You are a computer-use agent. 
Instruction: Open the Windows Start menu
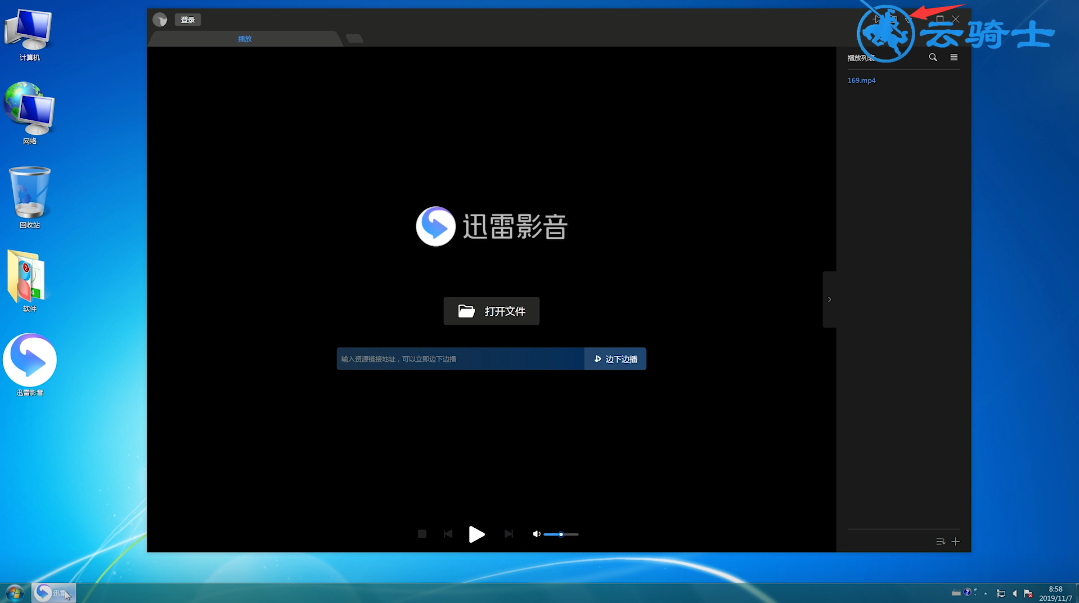14,593
